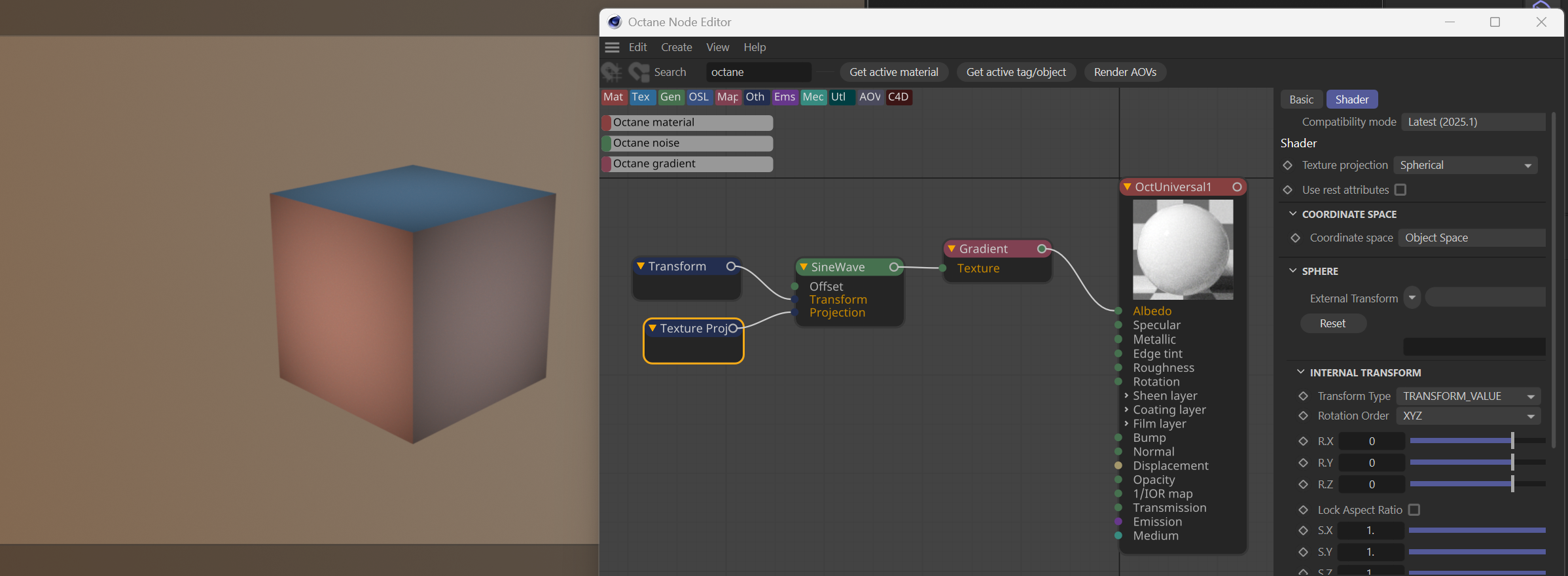Image resolution: width=1568 pixels, height=576 pixels.
Task: Click the Roughness input port
Action: pos(1118,368)
